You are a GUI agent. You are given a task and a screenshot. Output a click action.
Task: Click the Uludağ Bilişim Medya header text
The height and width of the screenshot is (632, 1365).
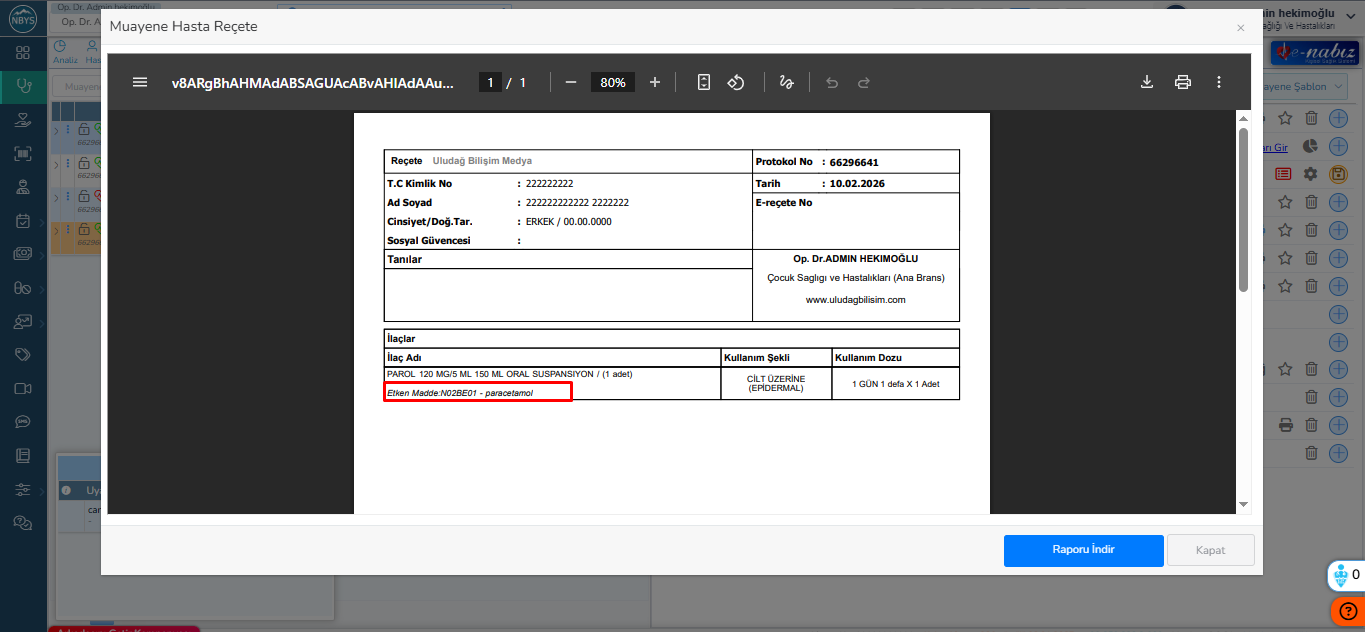482,161
